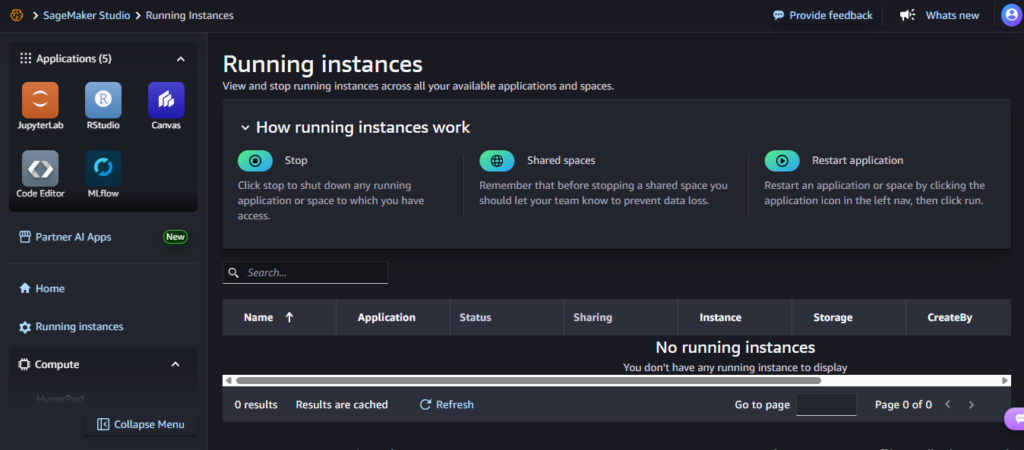
Task: Open the user profile avatar
Action: pos(1012,15)
